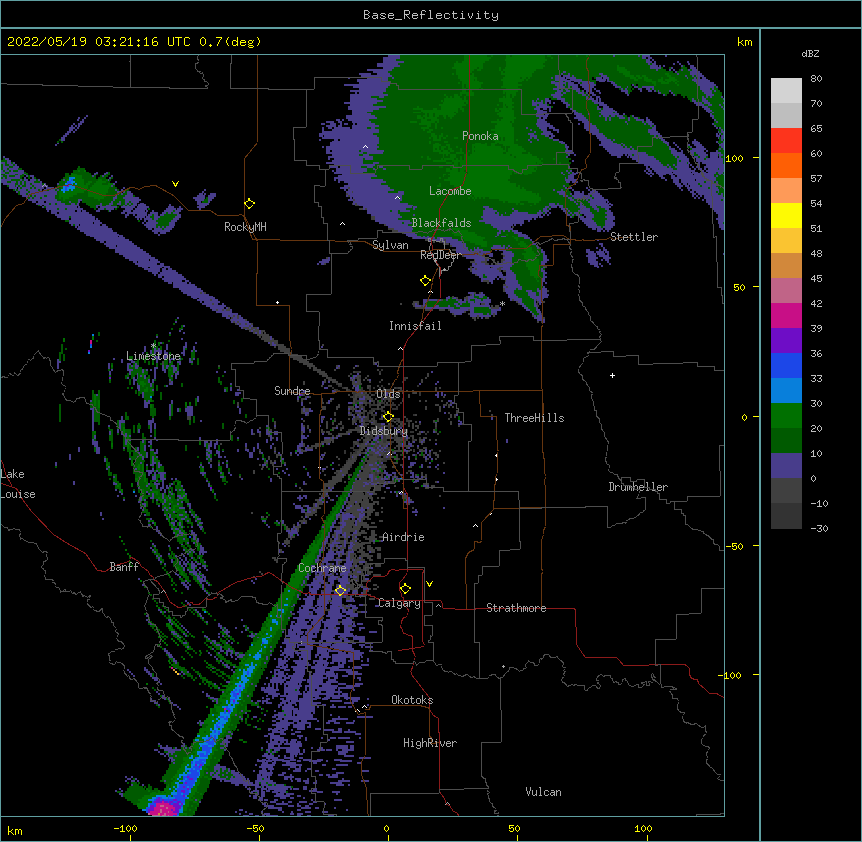The image size is (862, 842).
Task: Click the Base_Reflectivity title text
Action: [430, 15]
